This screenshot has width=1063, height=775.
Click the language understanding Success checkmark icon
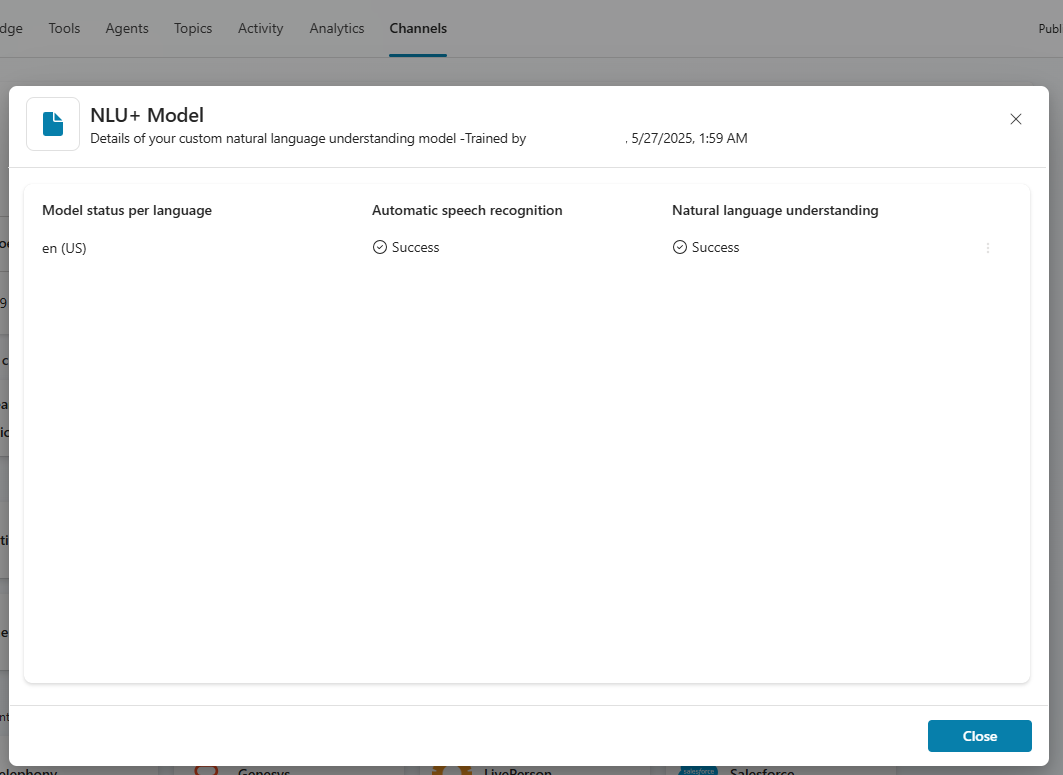[679, 247]
